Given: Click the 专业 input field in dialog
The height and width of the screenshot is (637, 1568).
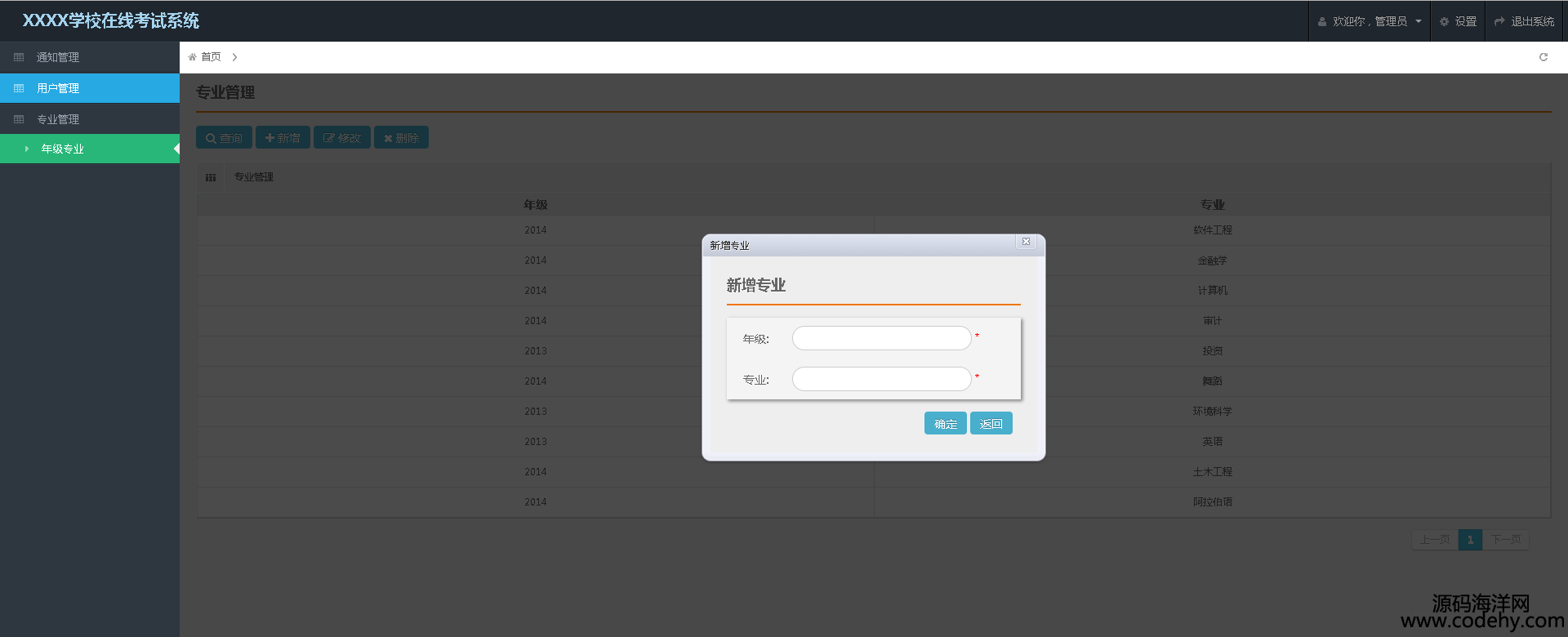Looking at the screenshot, I should point(881,379).
